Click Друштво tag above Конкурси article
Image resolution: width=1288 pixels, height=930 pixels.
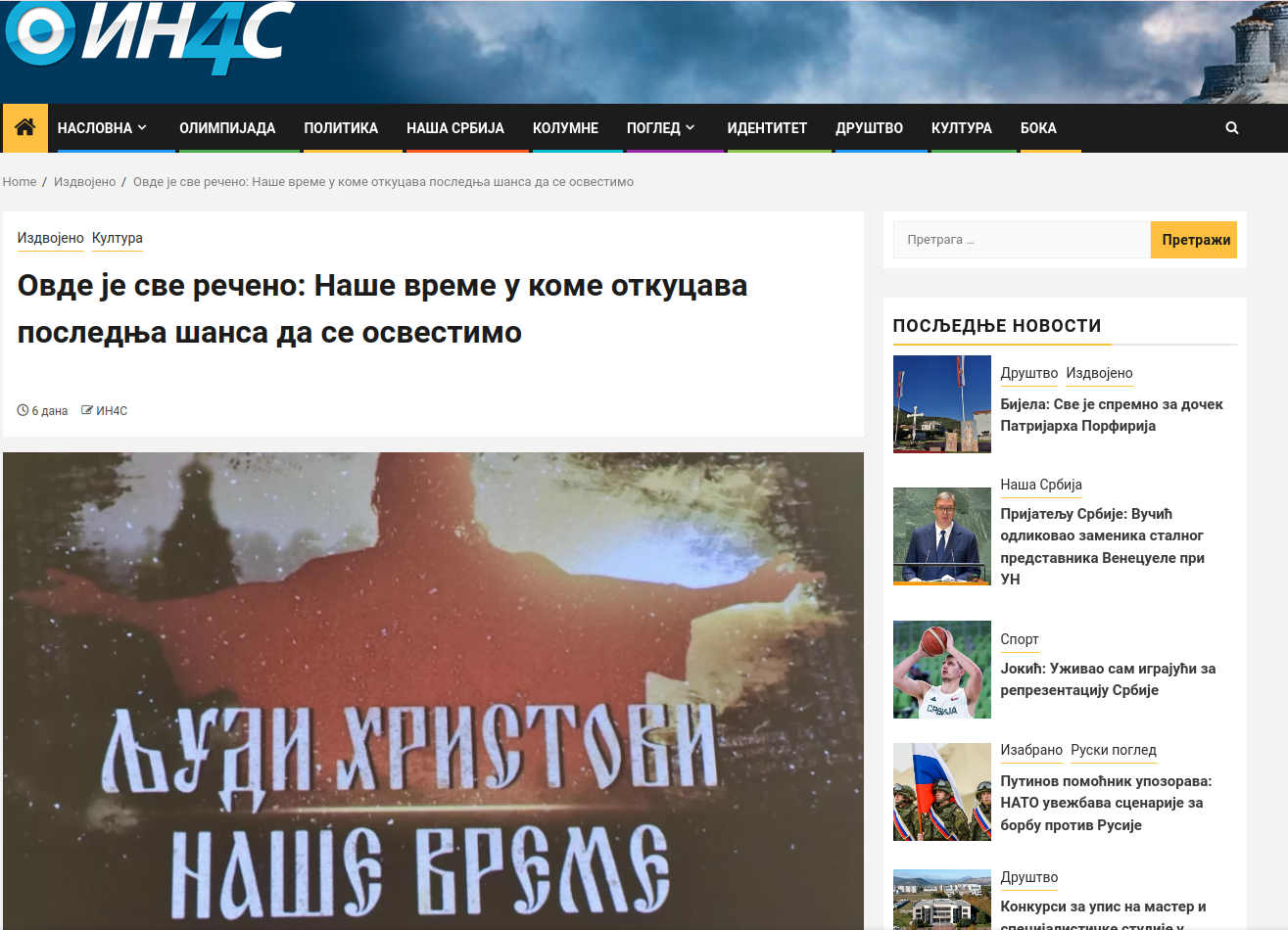pos(1028,877)
